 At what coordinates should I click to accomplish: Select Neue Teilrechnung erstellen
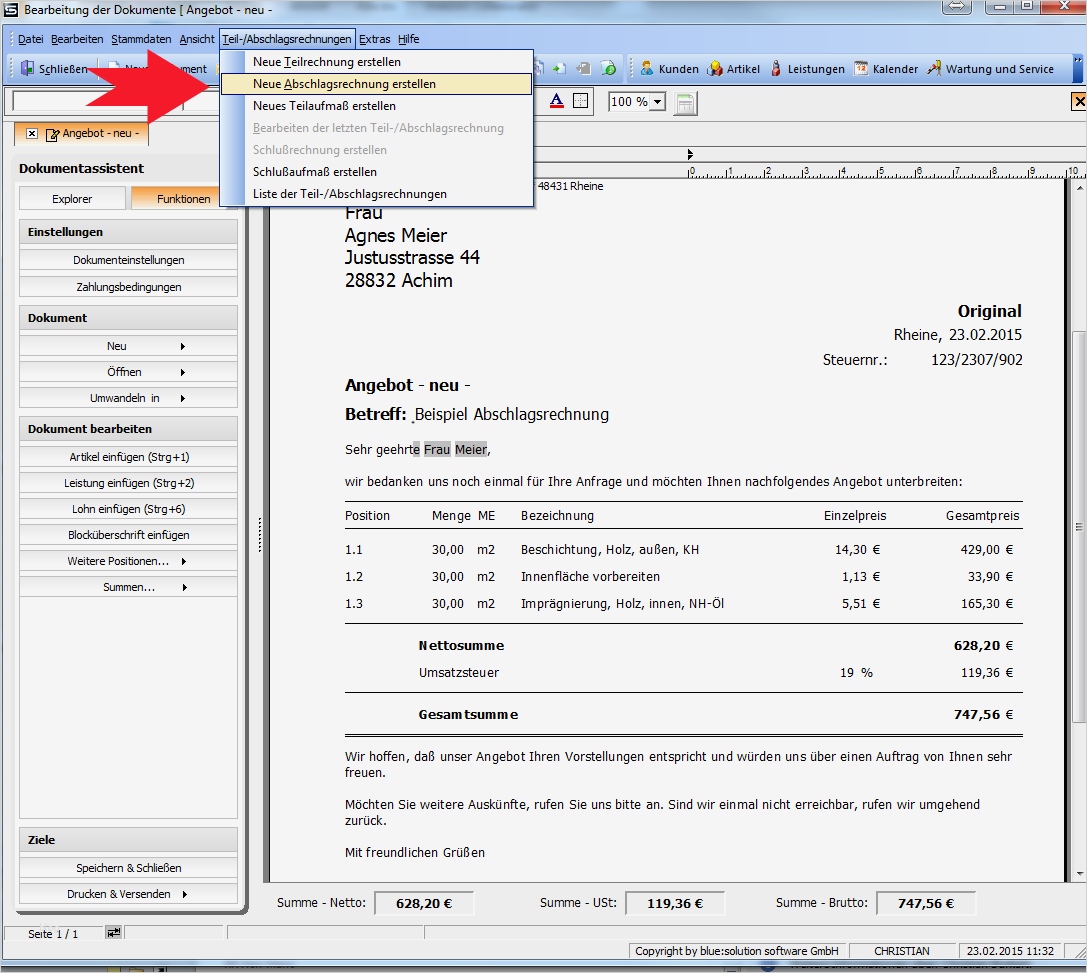pos(376,62)
